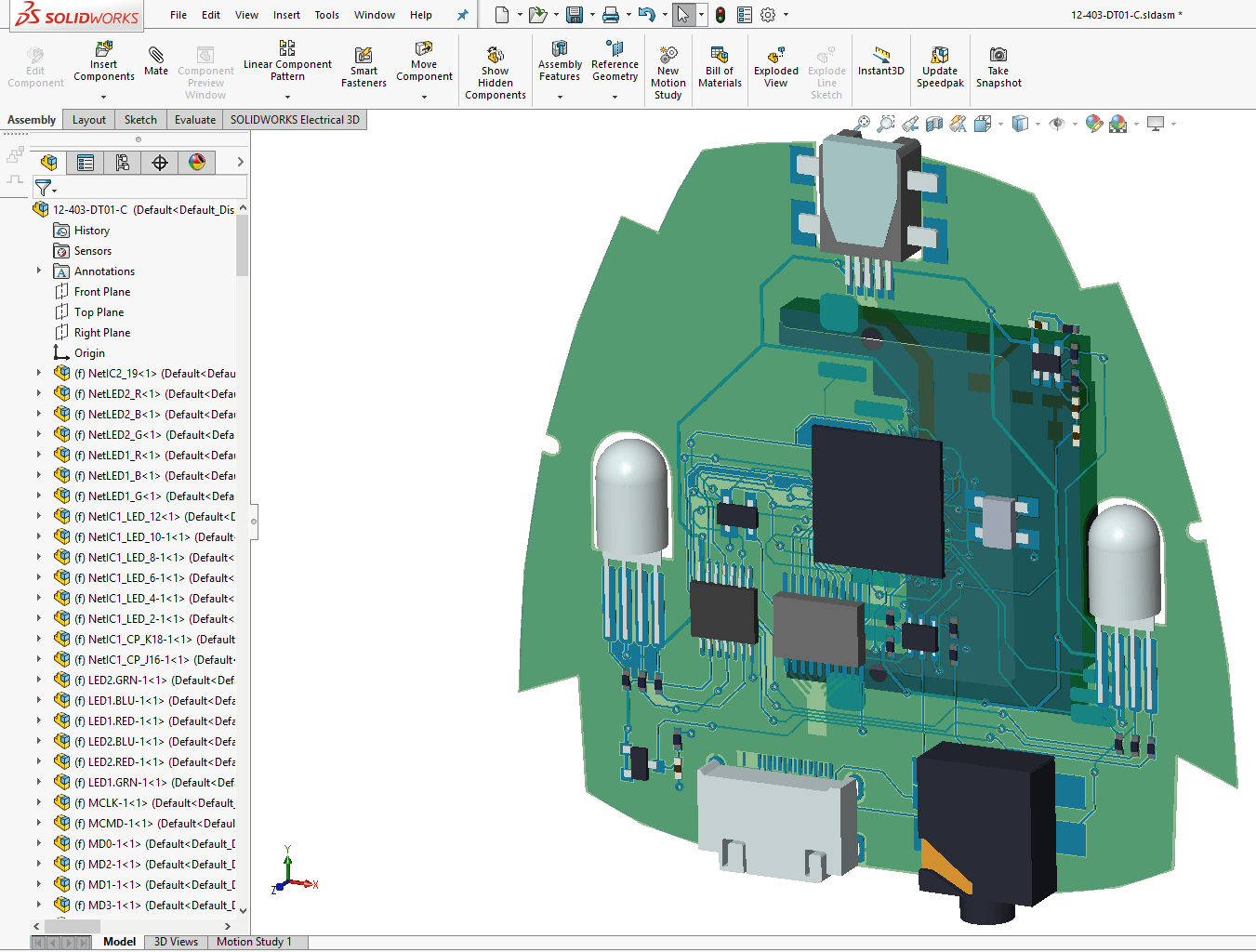Open the Assembly Features dropdown arrow
The width and height of the screenshot is (1256, 952).
click(x=560, y=97)
